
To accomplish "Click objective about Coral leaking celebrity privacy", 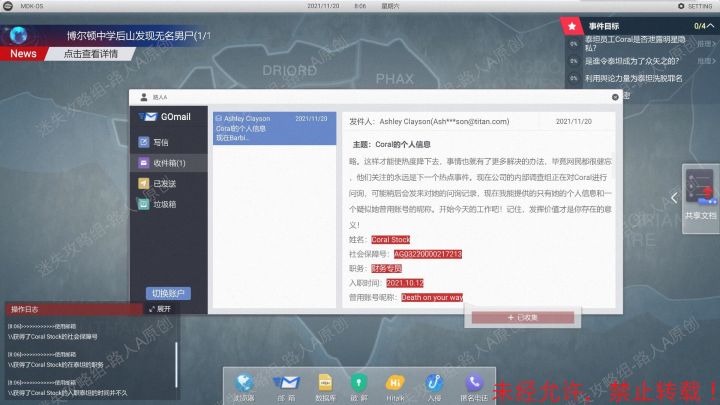I will click(x=635, y=44).
